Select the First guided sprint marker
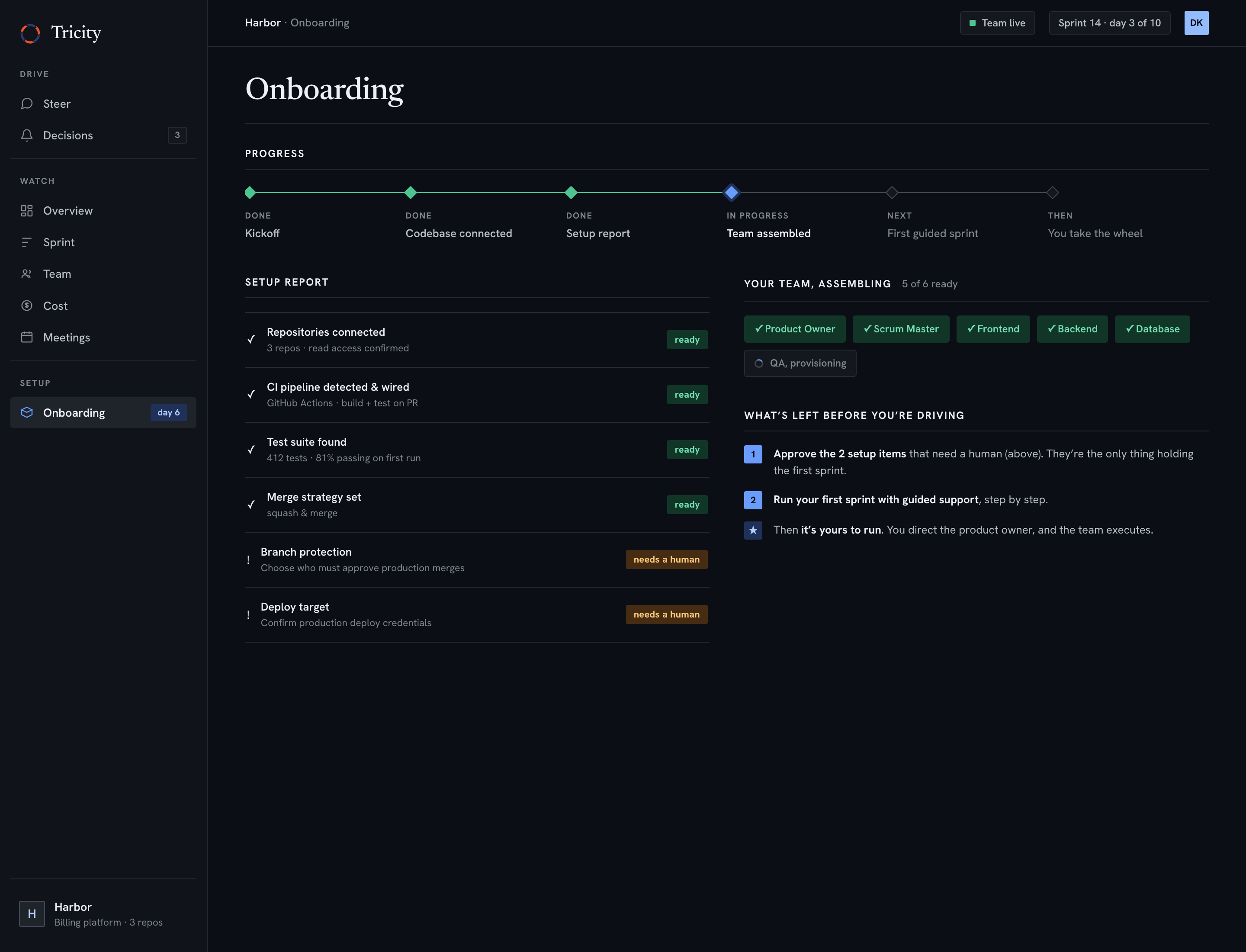1246x952 pixels. coord(892,193)
